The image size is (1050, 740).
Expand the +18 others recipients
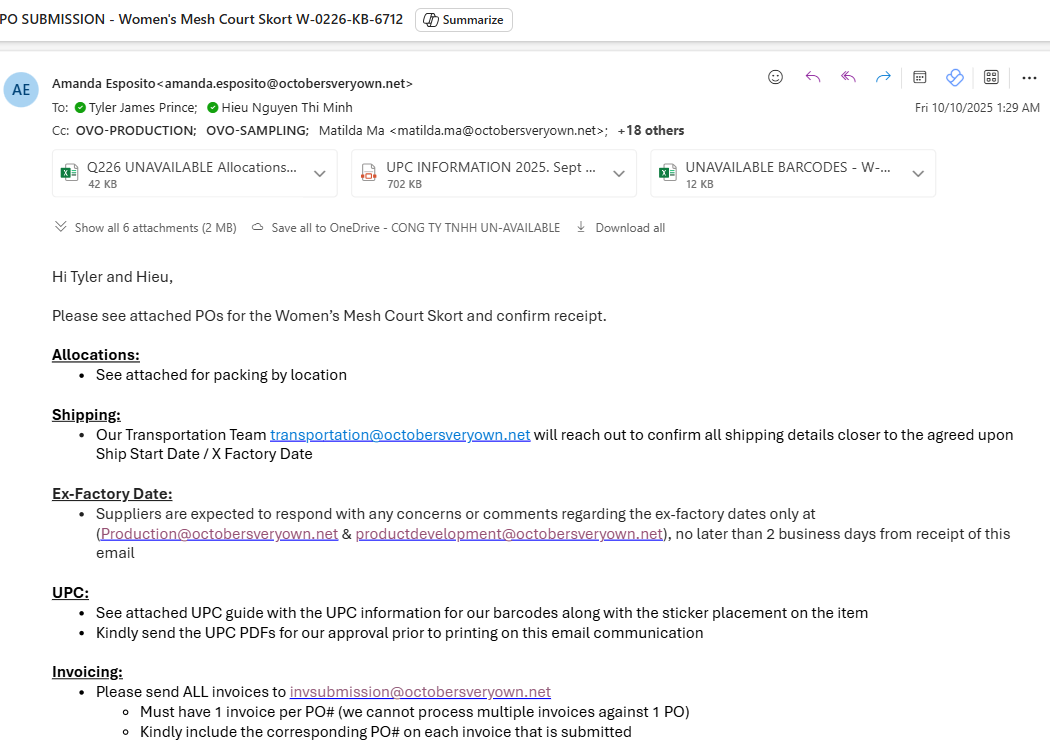(x=651, y=130)
